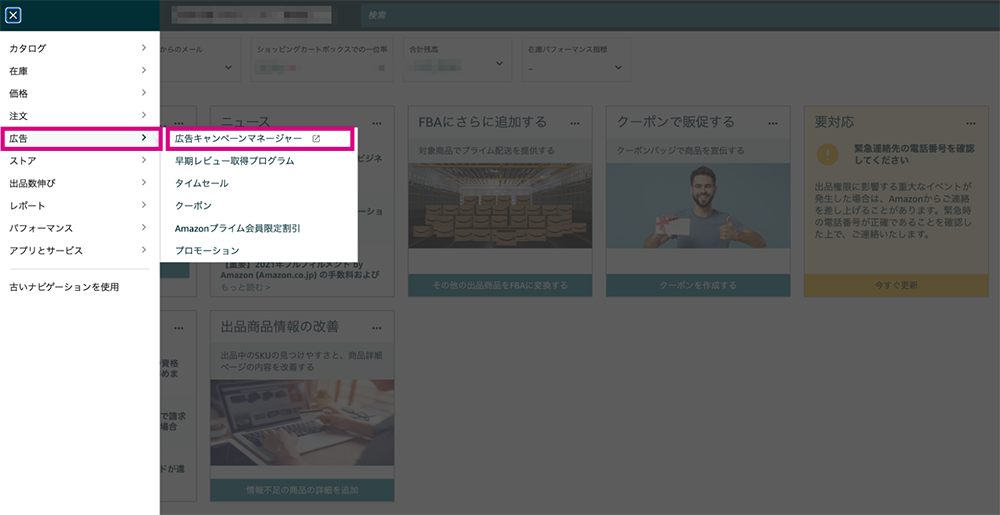Click external link icon beside 広告キャンペーンマネージャー
This screenshot has height=515, width=1000.
click(316, 138)
